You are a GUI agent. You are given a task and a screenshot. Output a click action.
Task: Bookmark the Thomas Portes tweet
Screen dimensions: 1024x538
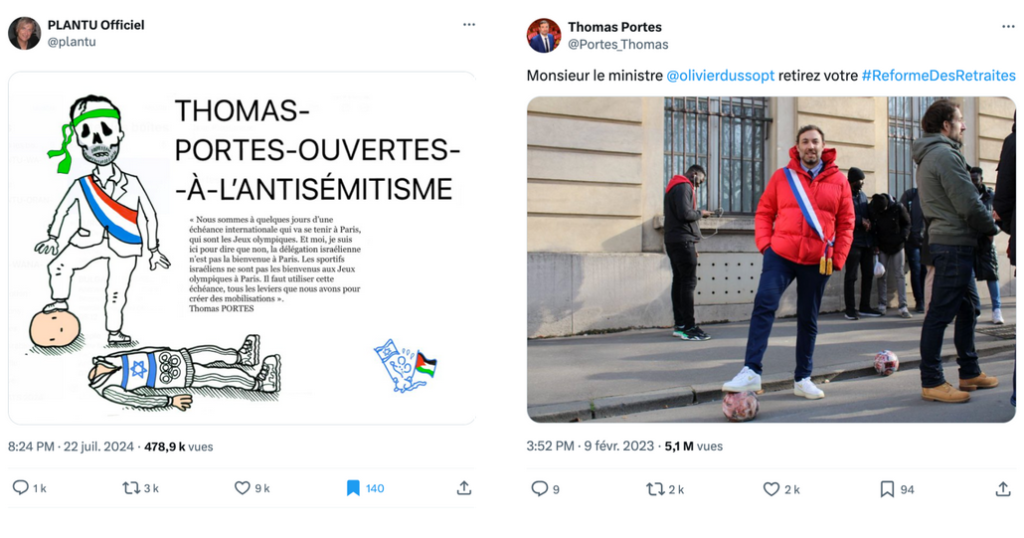pyautogui.click(x=887, y=488)
